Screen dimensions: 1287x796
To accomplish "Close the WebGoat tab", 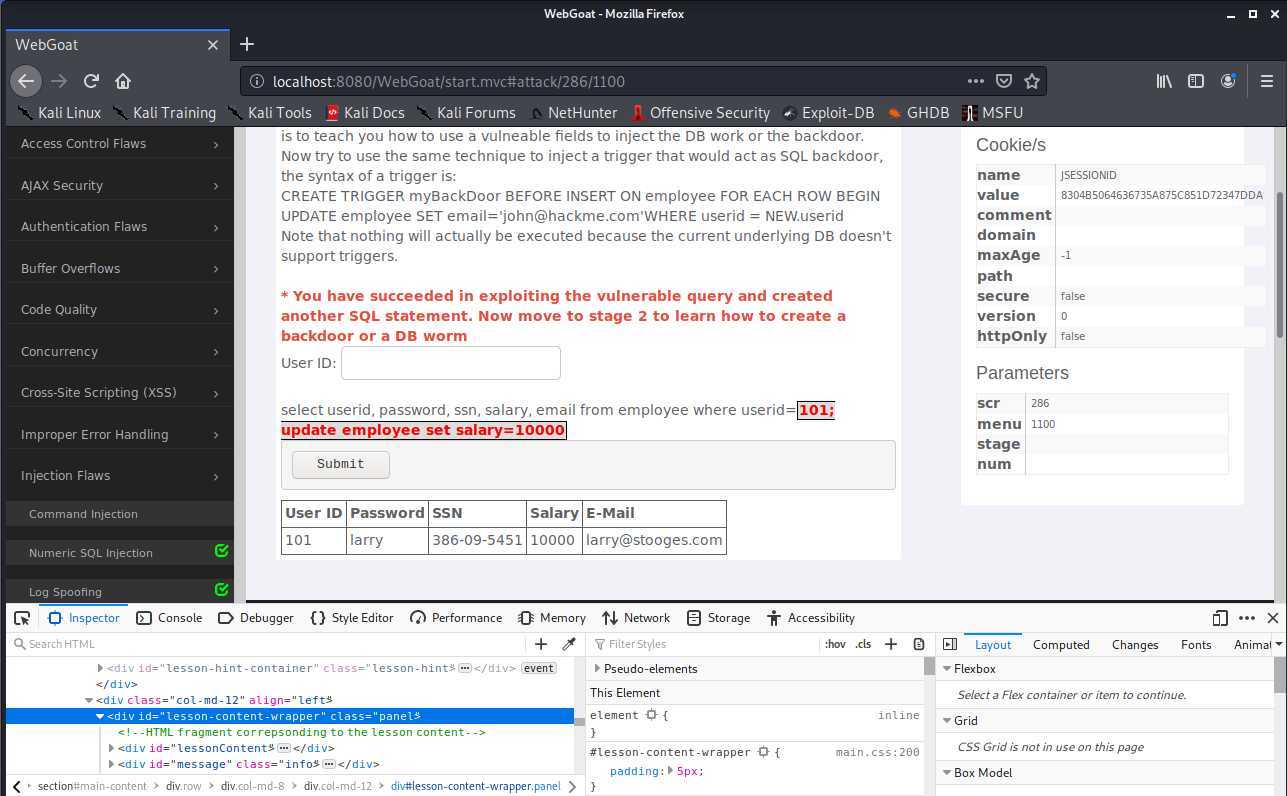I will pyautogui.click(x=213, y=45).
